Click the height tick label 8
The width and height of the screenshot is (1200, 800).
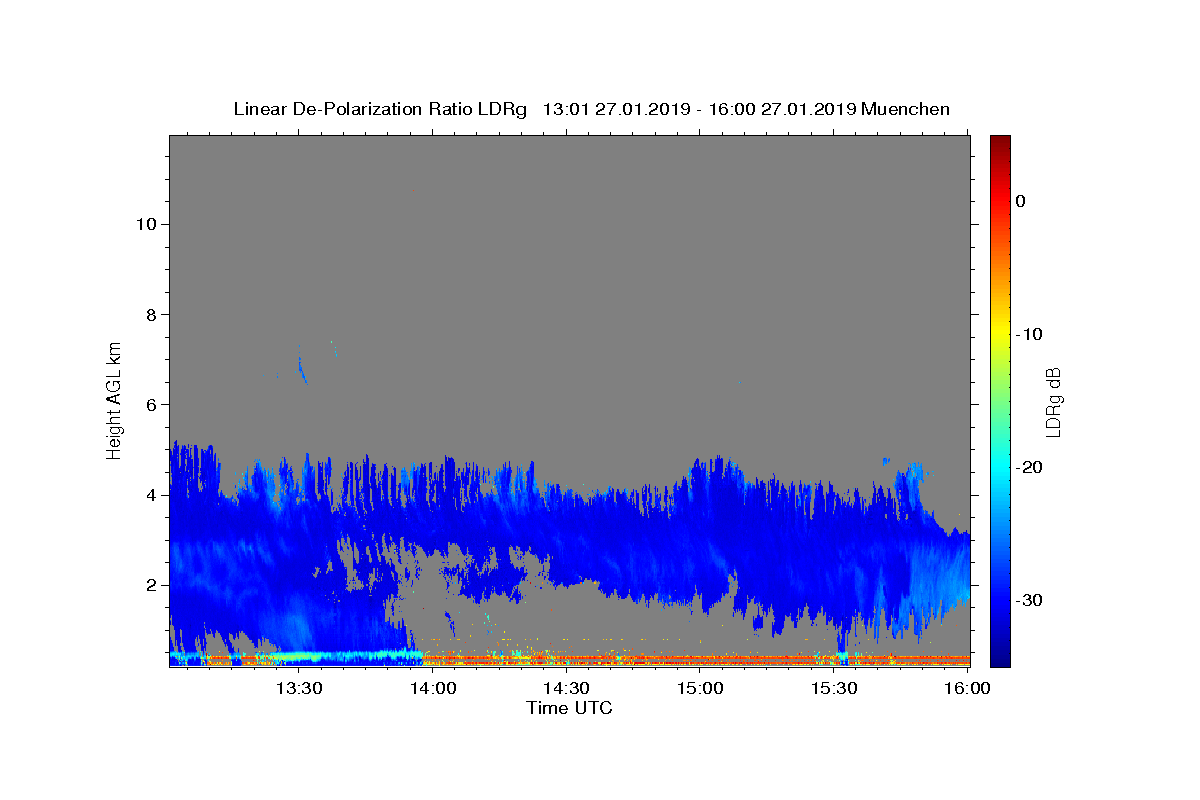coord(151,314)
